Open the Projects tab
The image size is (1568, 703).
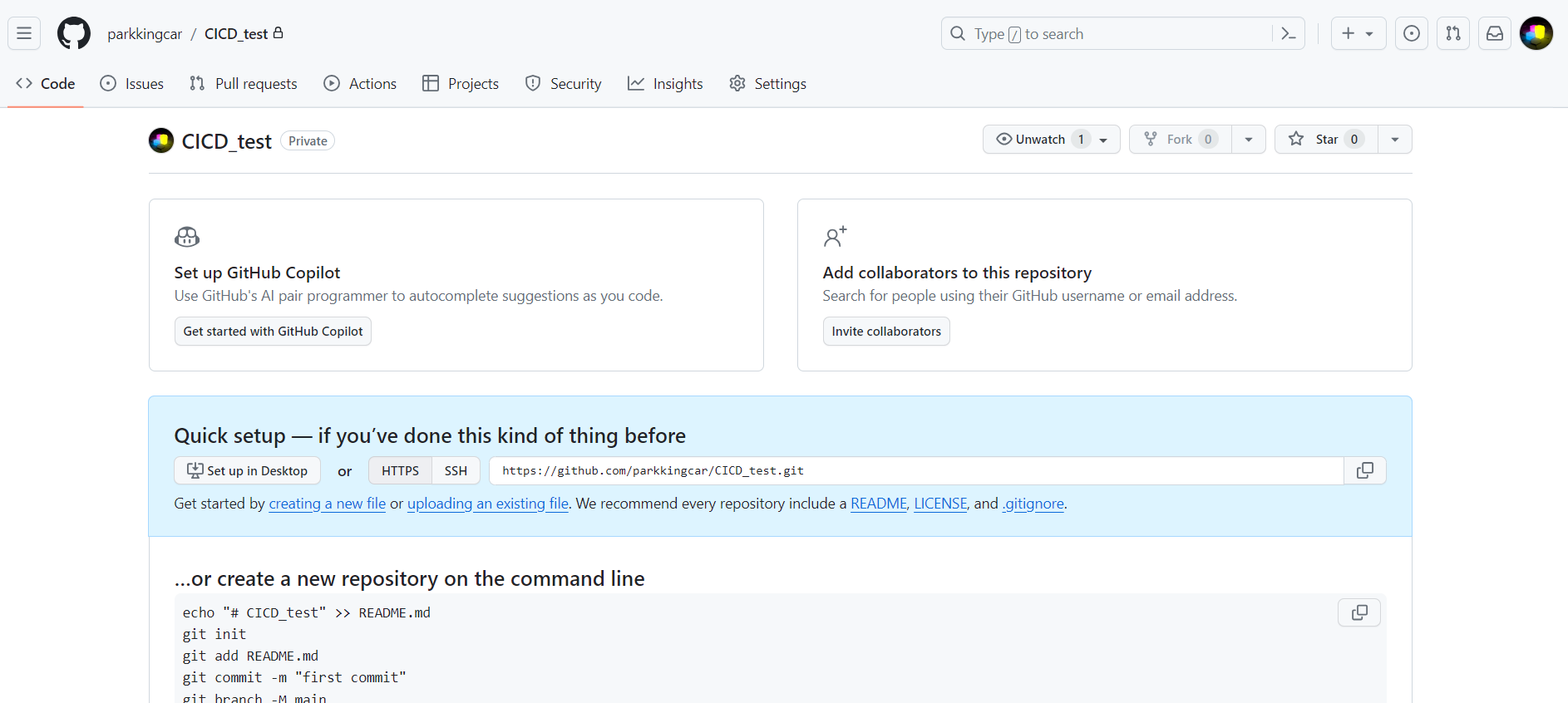(461, 83)
